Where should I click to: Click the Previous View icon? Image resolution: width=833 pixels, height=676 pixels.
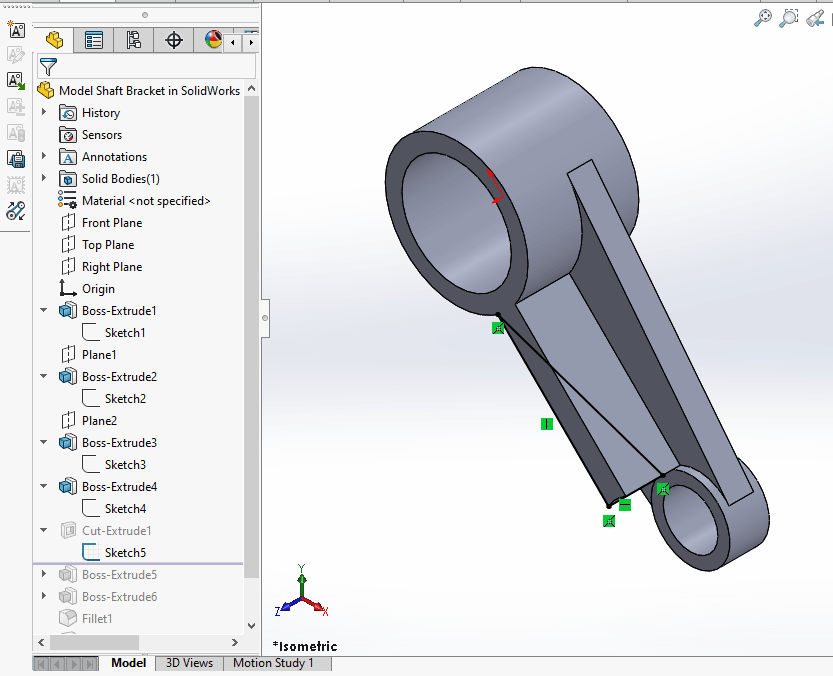point(816,18)
